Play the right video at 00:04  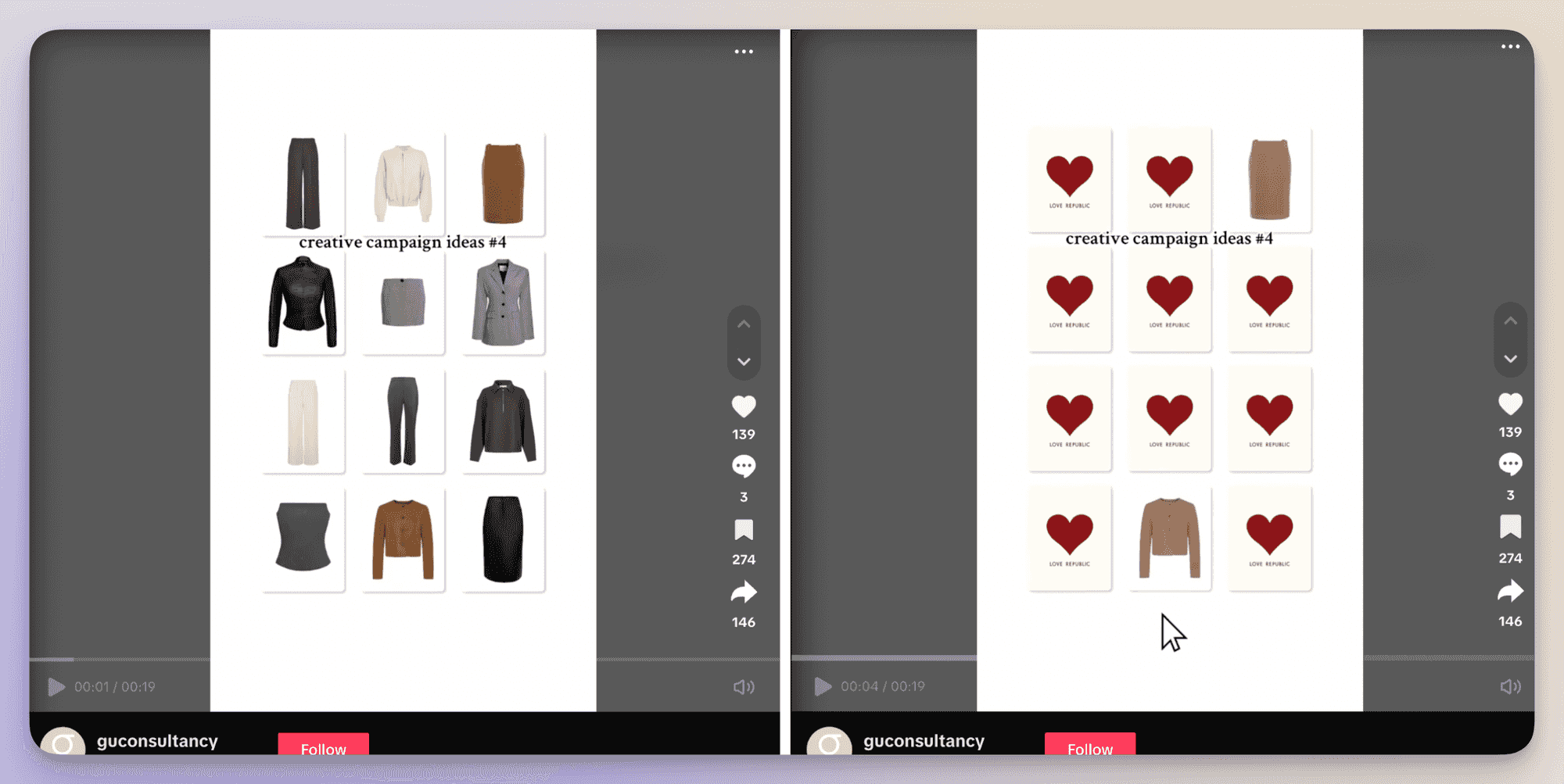coord(823,686)
